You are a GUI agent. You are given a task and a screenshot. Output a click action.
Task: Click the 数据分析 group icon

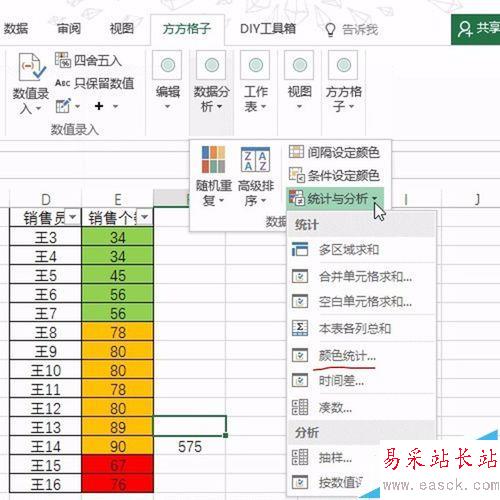tap(211, 65)
